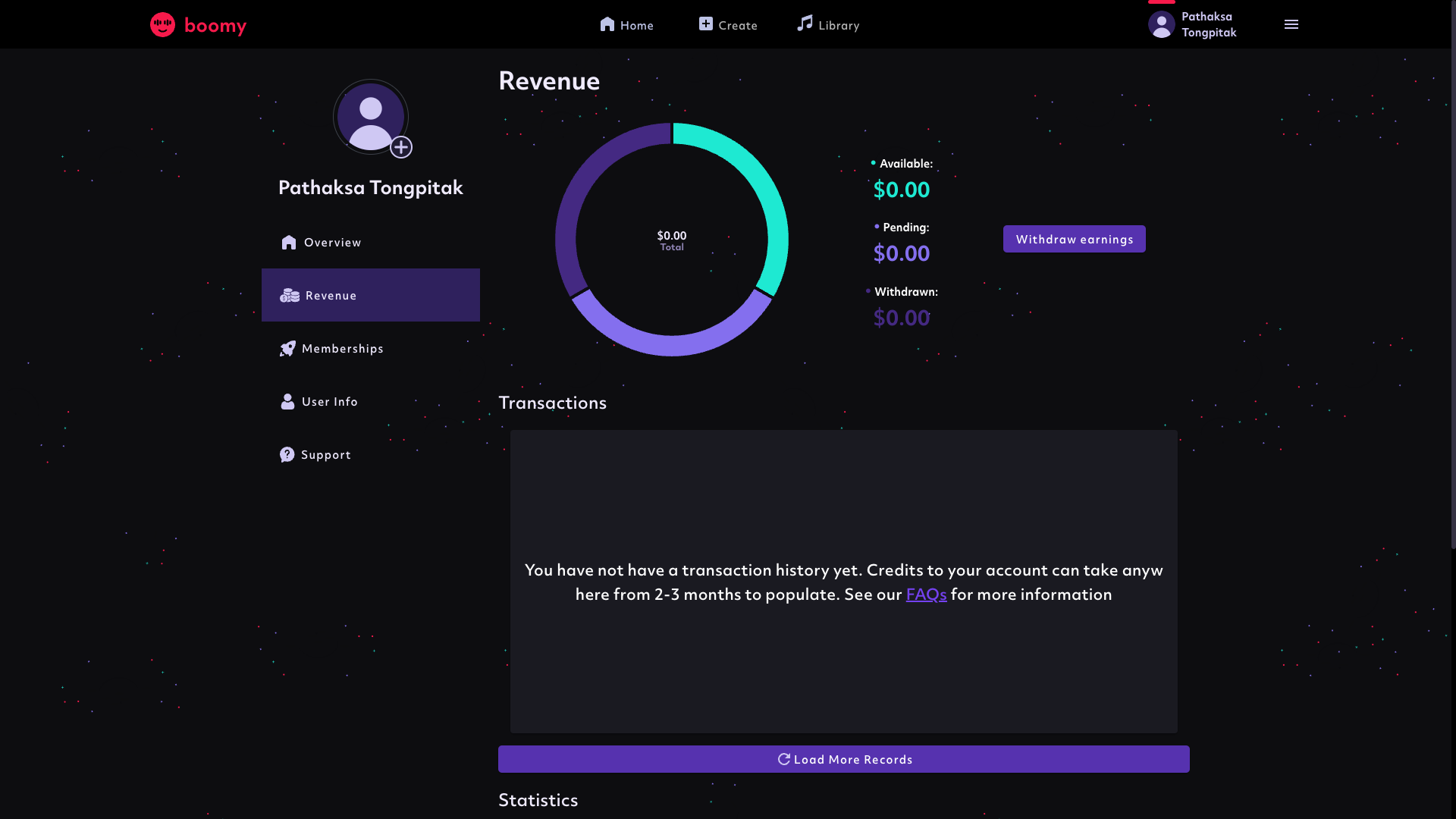
Task: Click the Library music note icon
Action: pyautogui.click(x=805, y=24)
